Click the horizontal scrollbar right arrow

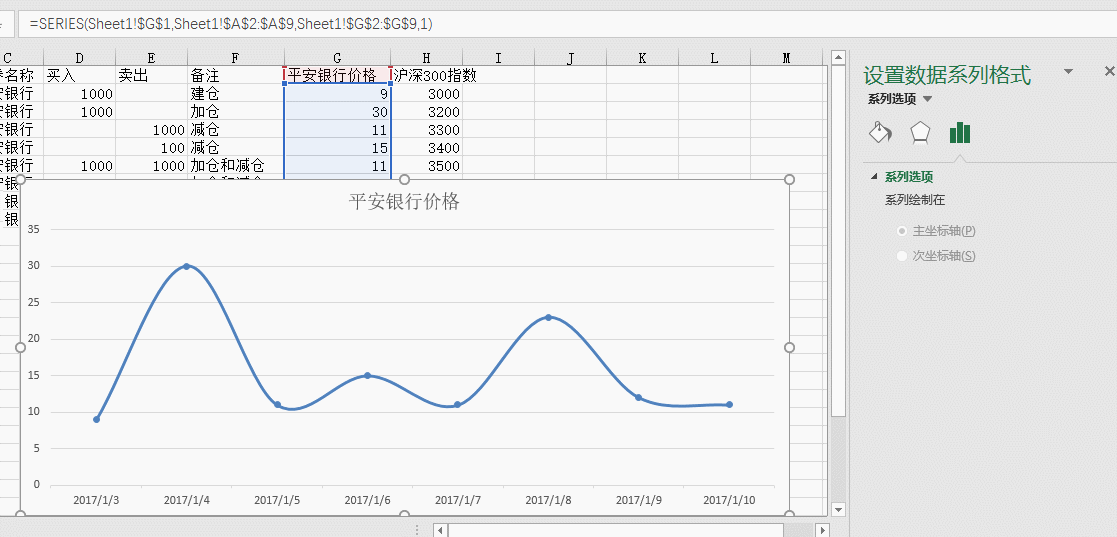pyautogui.click(x=822, y=530)
